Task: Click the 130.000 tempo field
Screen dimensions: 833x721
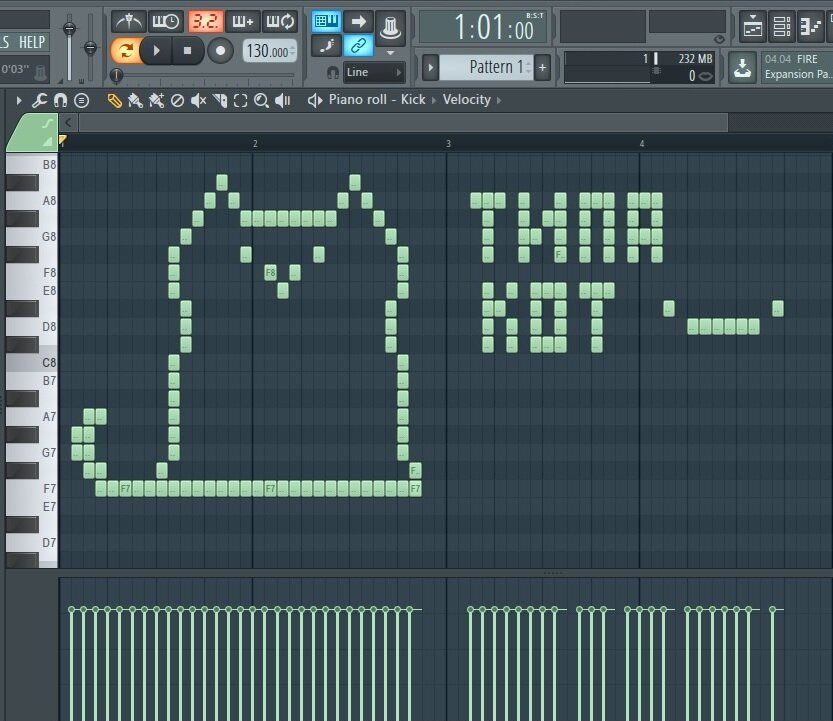Action: [x=270, y=51]
